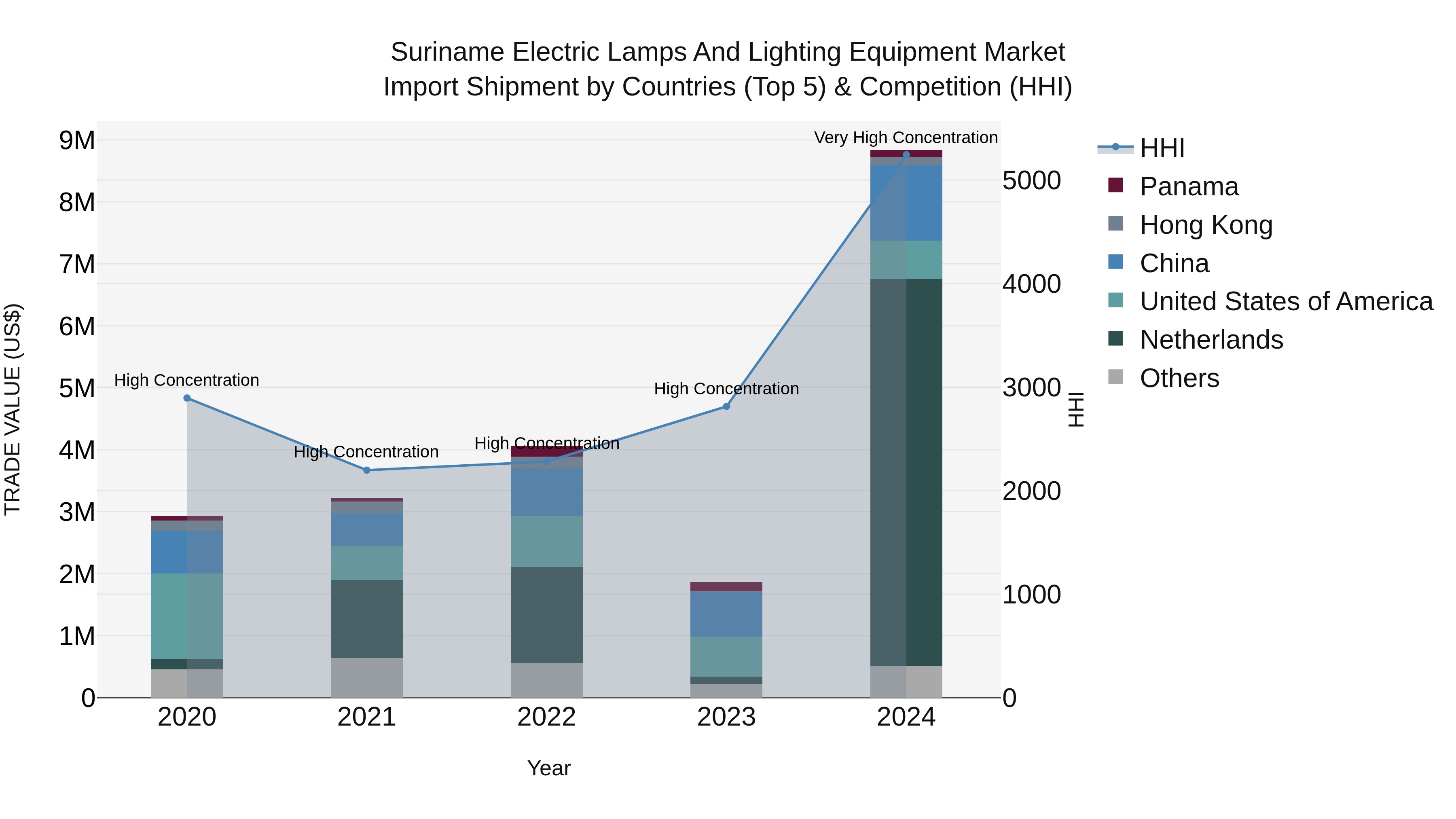Click the Others gray legend swatch
The width and height of the screenshot is (1456, 819).
pyautogui.click(x=1115, y=377)
